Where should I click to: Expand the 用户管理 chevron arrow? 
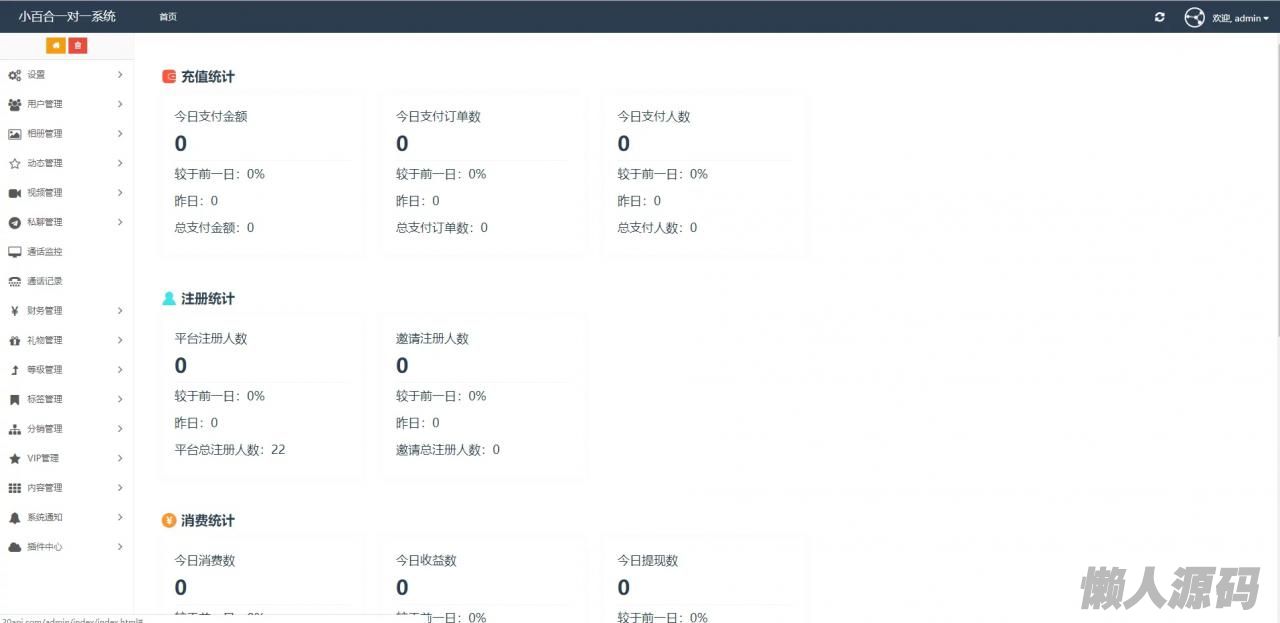120,104
